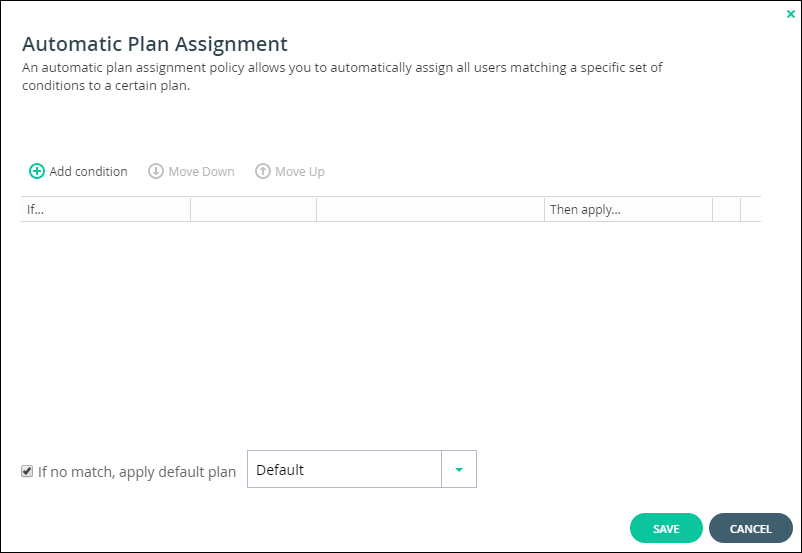Screen dimensions: 802x553
Task: Click the narrow column header after 'Then apply...'
Action: coord(726,209)
